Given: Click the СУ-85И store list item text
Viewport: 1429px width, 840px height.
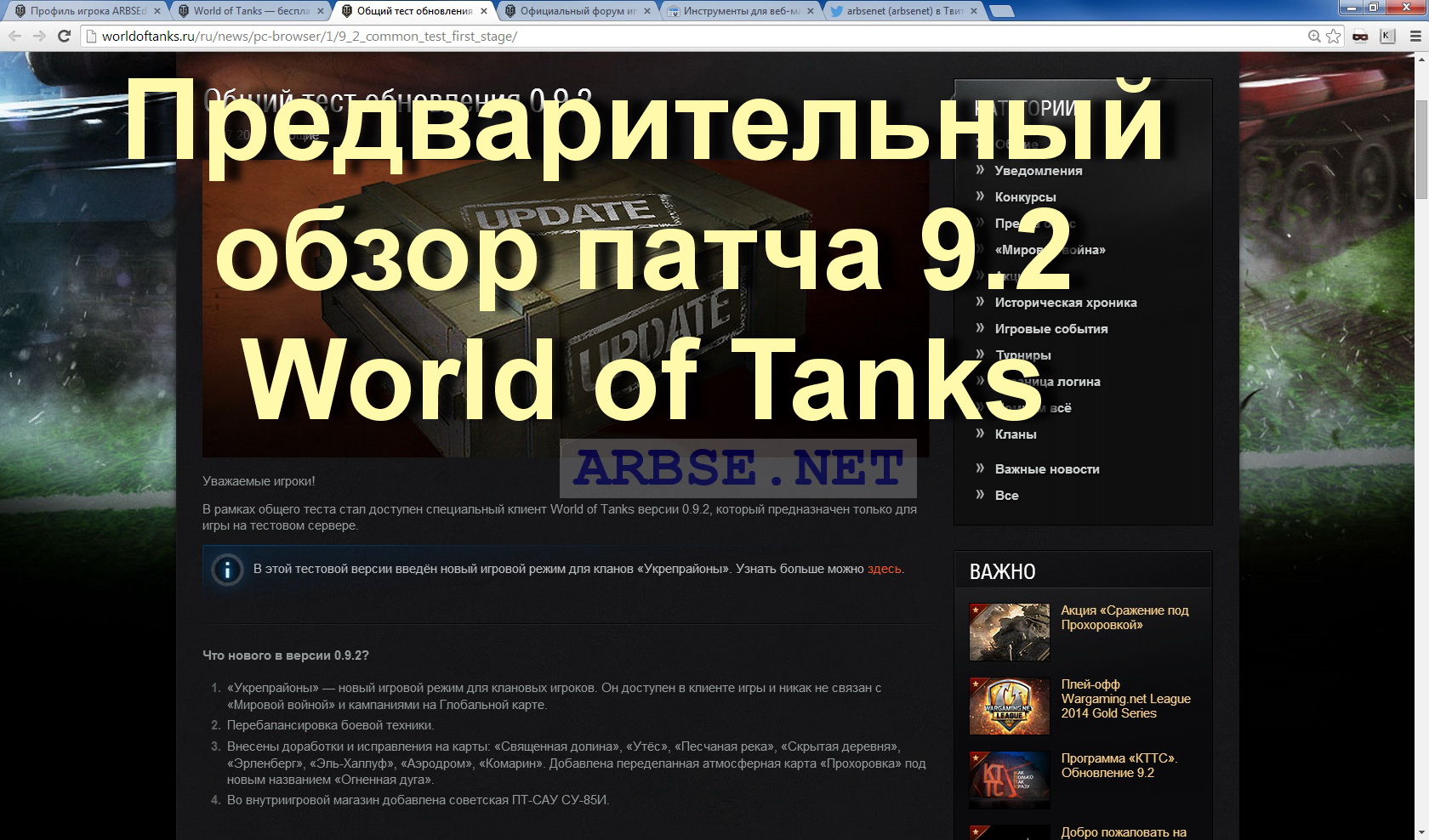Looking at the screenshot, I should [x=418, y=800].
